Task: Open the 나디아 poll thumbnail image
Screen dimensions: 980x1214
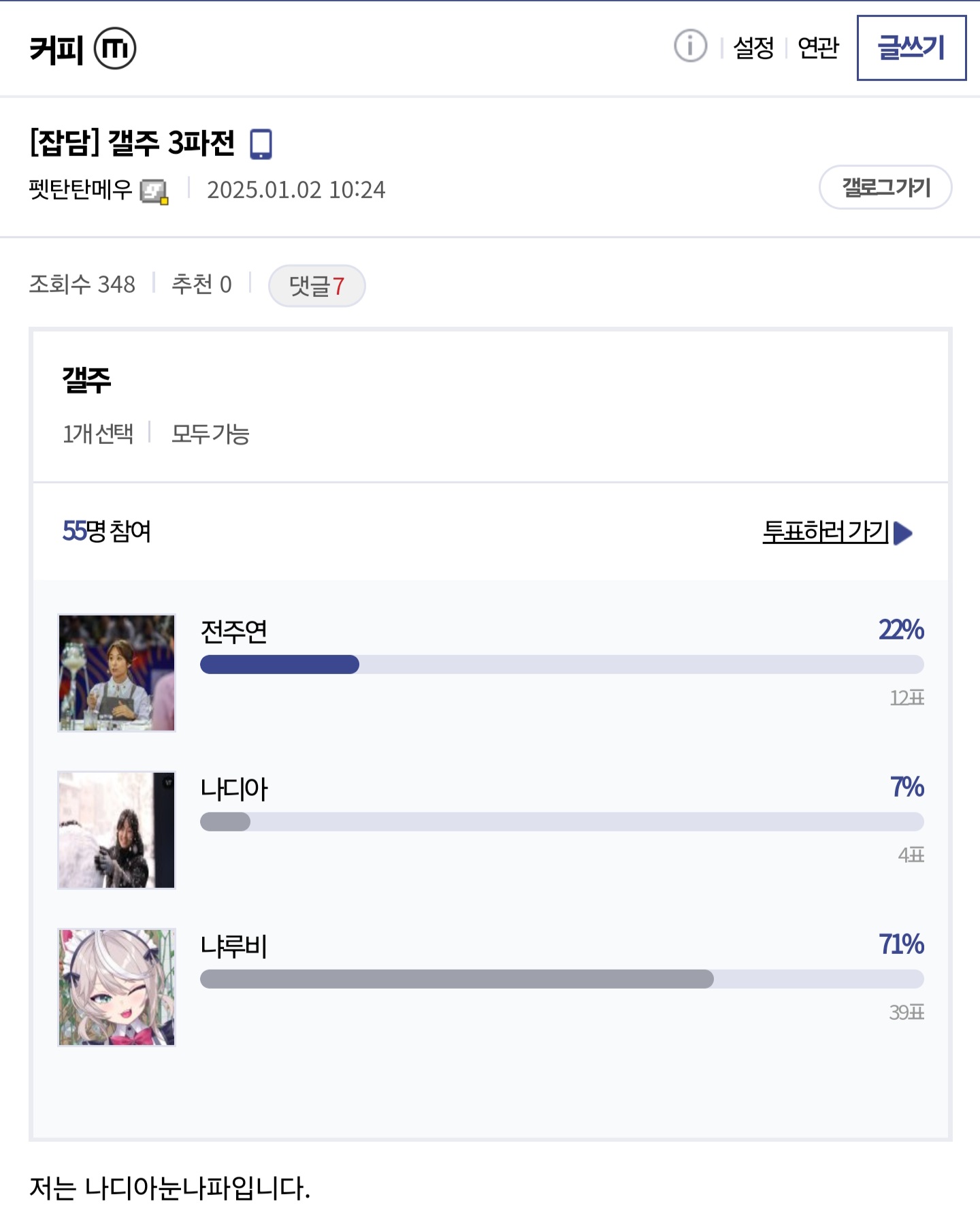Action: coord(116,830)
